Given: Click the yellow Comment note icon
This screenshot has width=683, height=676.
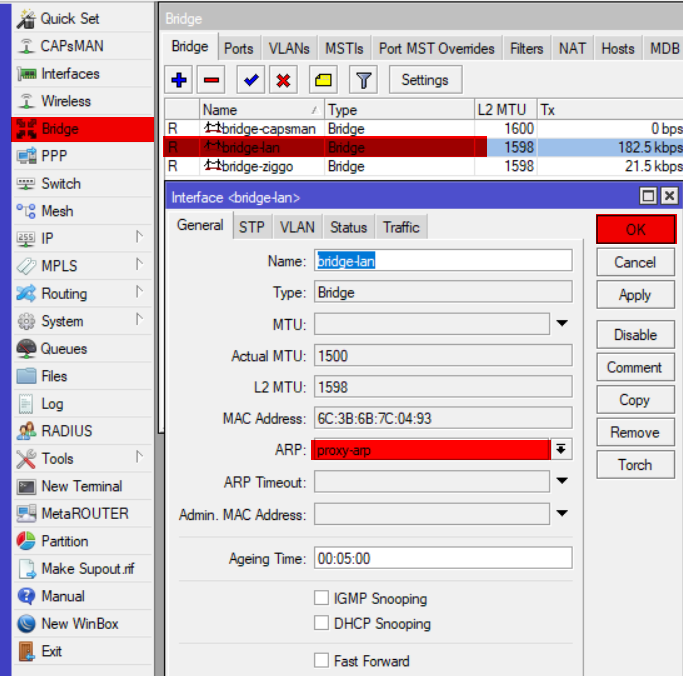Looking at the screenshot, I should [x=323, y=80].
